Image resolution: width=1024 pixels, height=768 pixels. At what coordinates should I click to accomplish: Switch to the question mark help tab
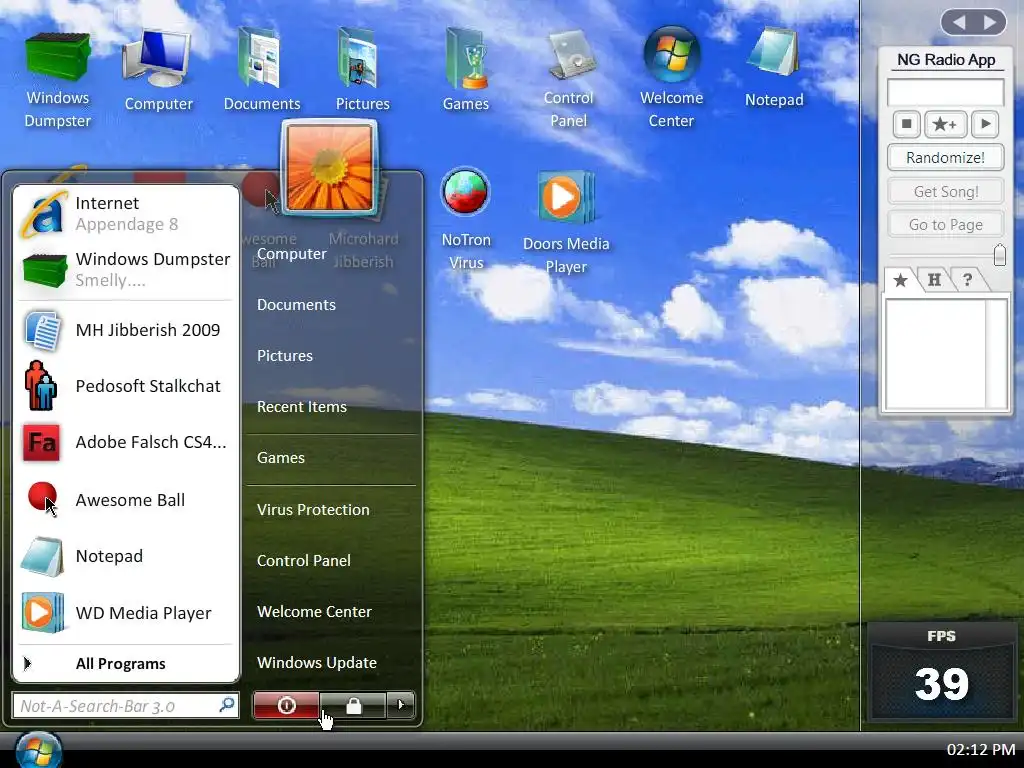tap(967, 280)
